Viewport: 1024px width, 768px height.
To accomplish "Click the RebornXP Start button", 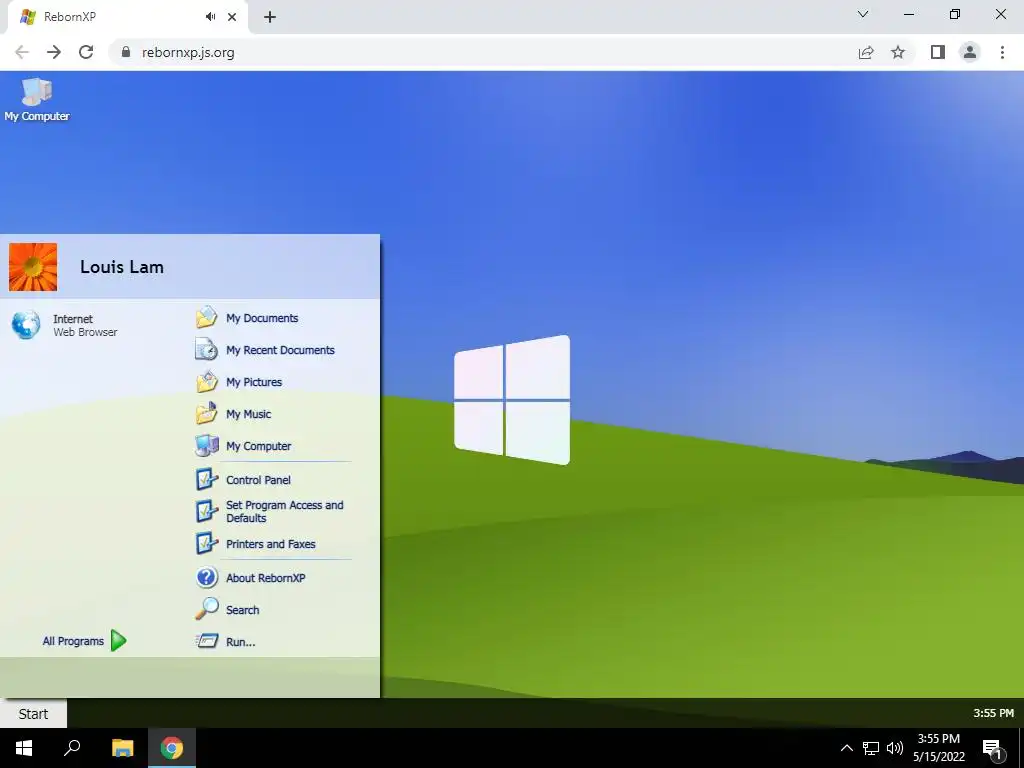I will coord(33,714).
